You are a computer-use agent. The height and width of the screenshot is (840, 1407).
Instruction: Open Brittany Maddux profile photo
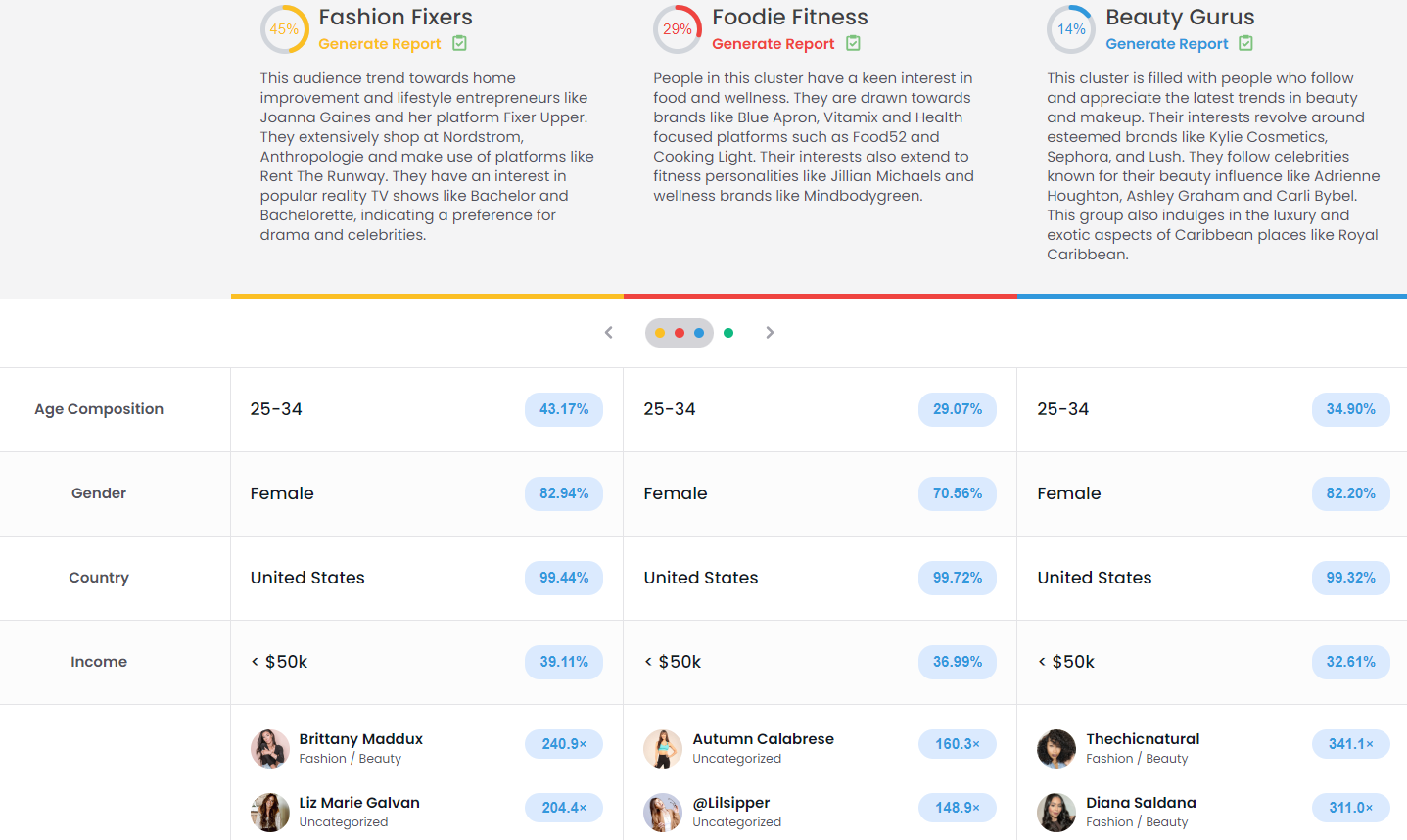tap(270, 749)
